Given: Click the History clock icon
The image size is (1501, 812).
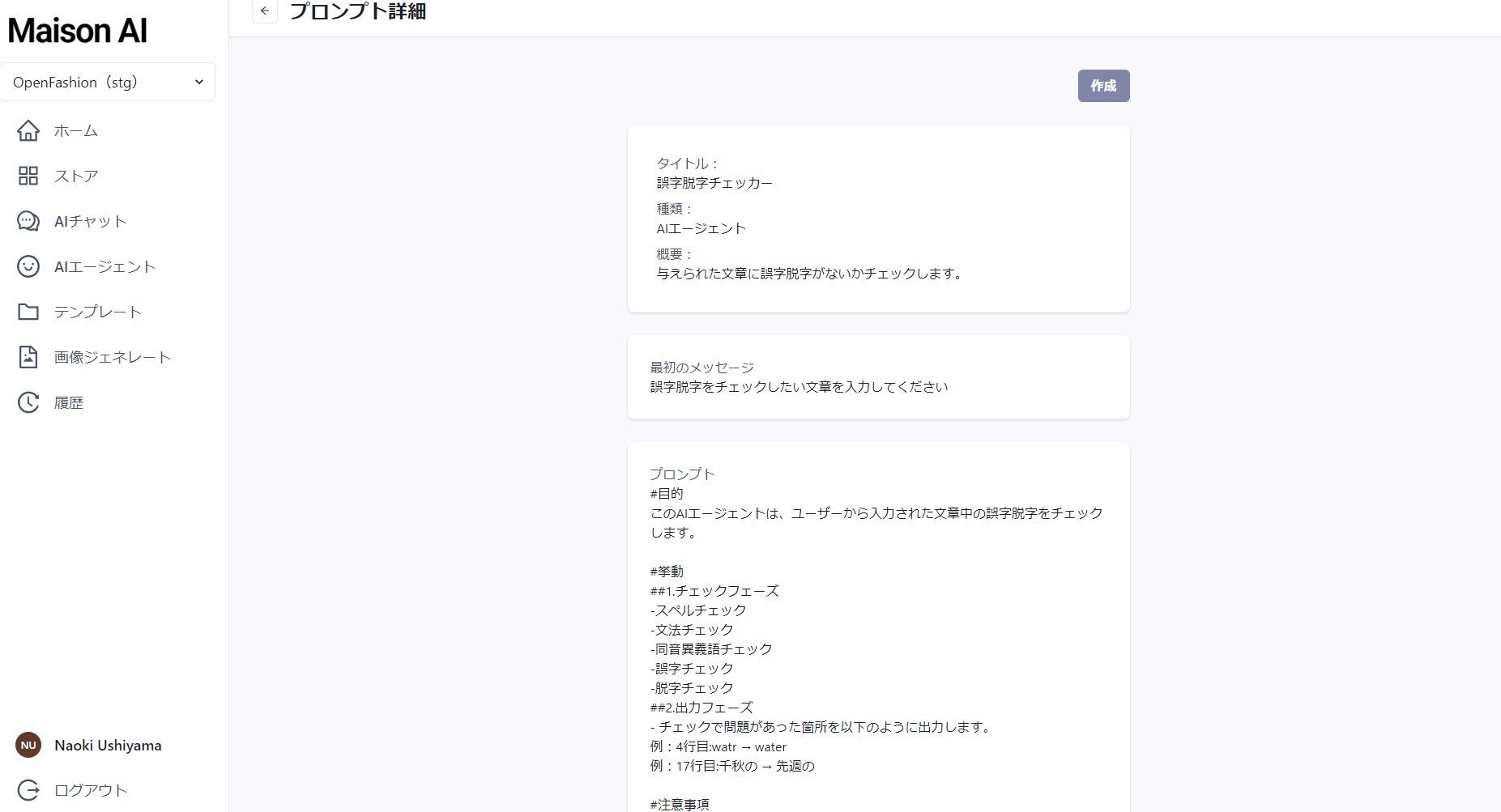Looking at the screenshot, I should (x=28, y=402).
